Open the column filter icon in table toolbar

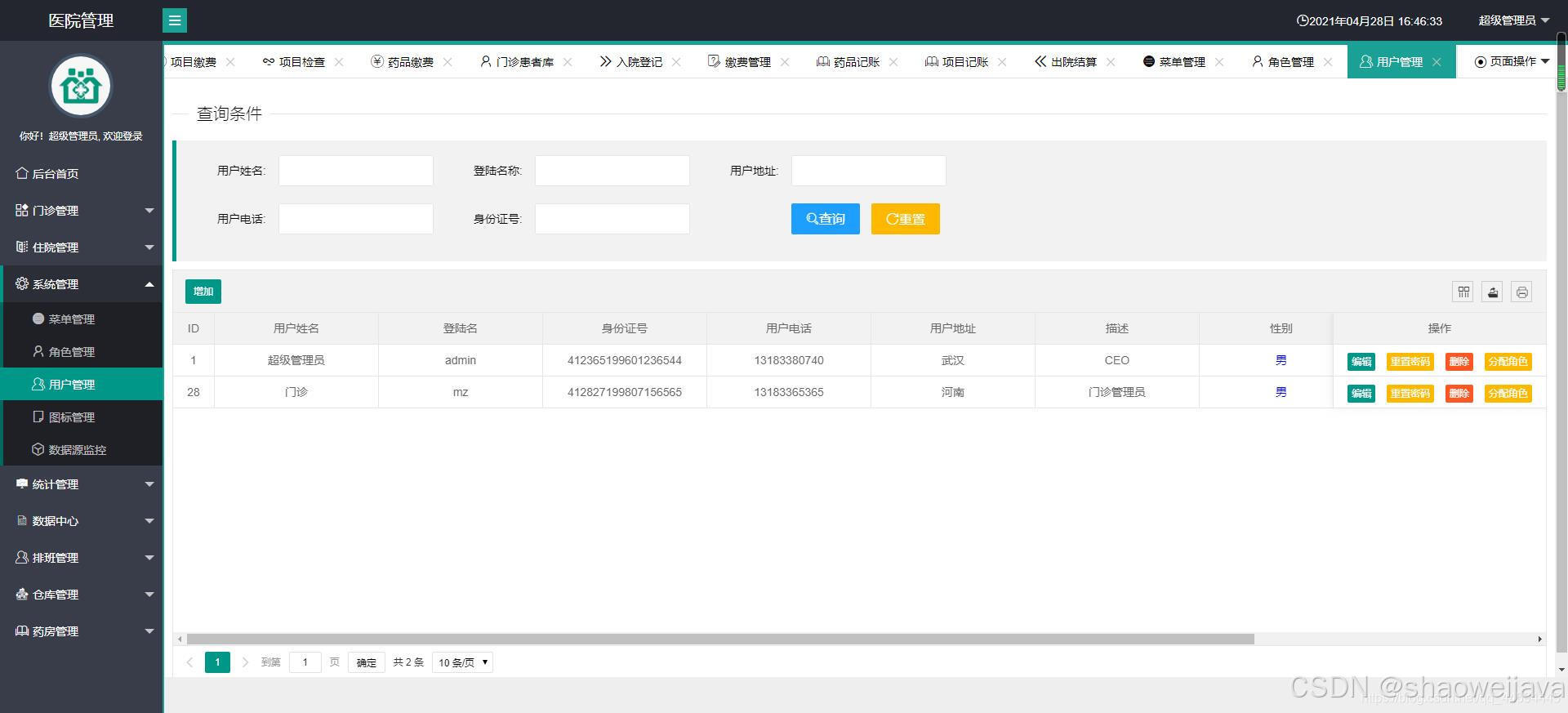tap(1463, 292)
